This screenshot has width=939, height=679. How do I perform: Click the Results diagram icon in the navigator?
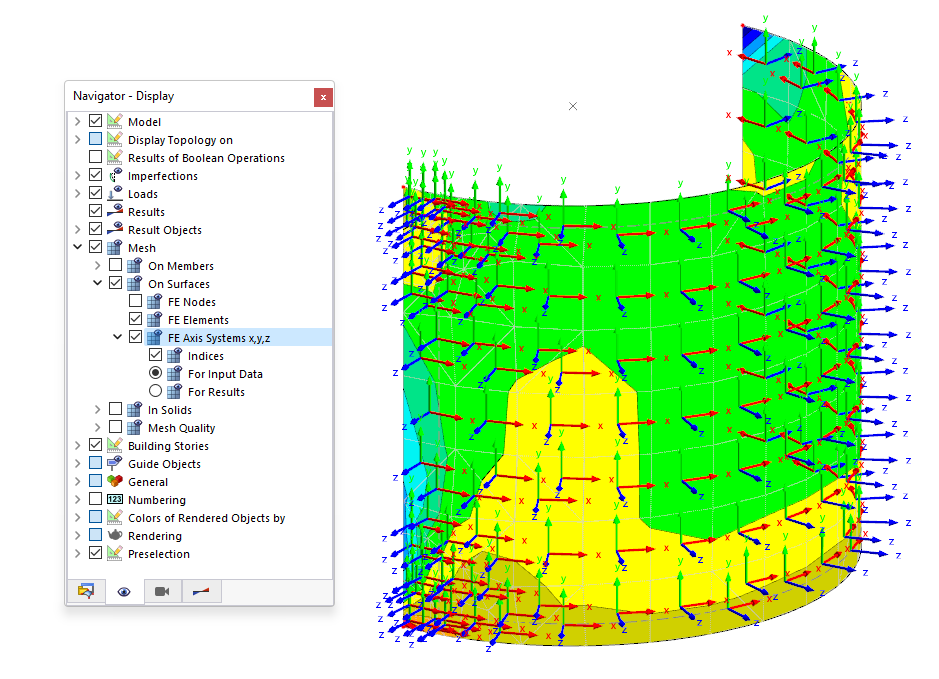click(113, 211)
